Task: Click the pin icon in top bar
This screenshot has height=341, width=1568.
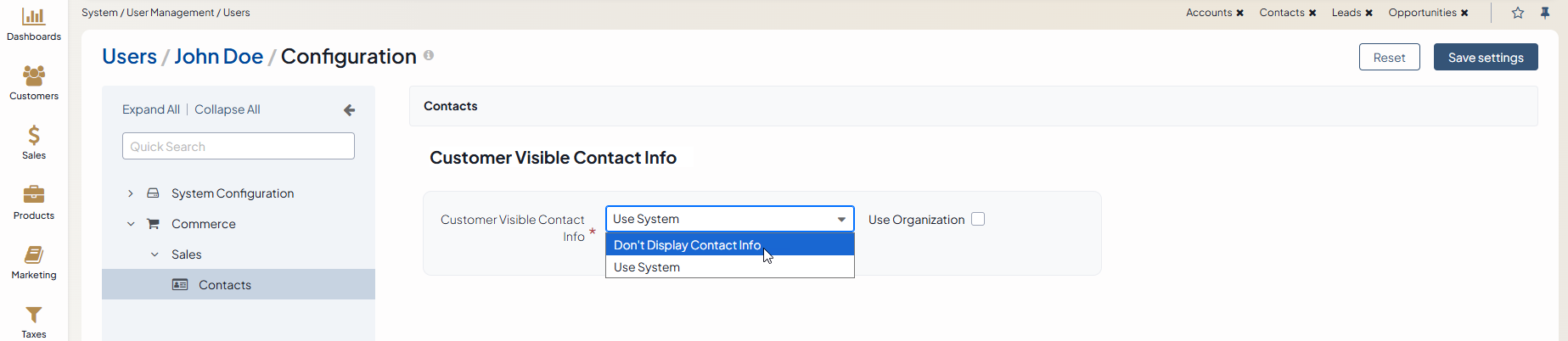Action: (1545, 13)
